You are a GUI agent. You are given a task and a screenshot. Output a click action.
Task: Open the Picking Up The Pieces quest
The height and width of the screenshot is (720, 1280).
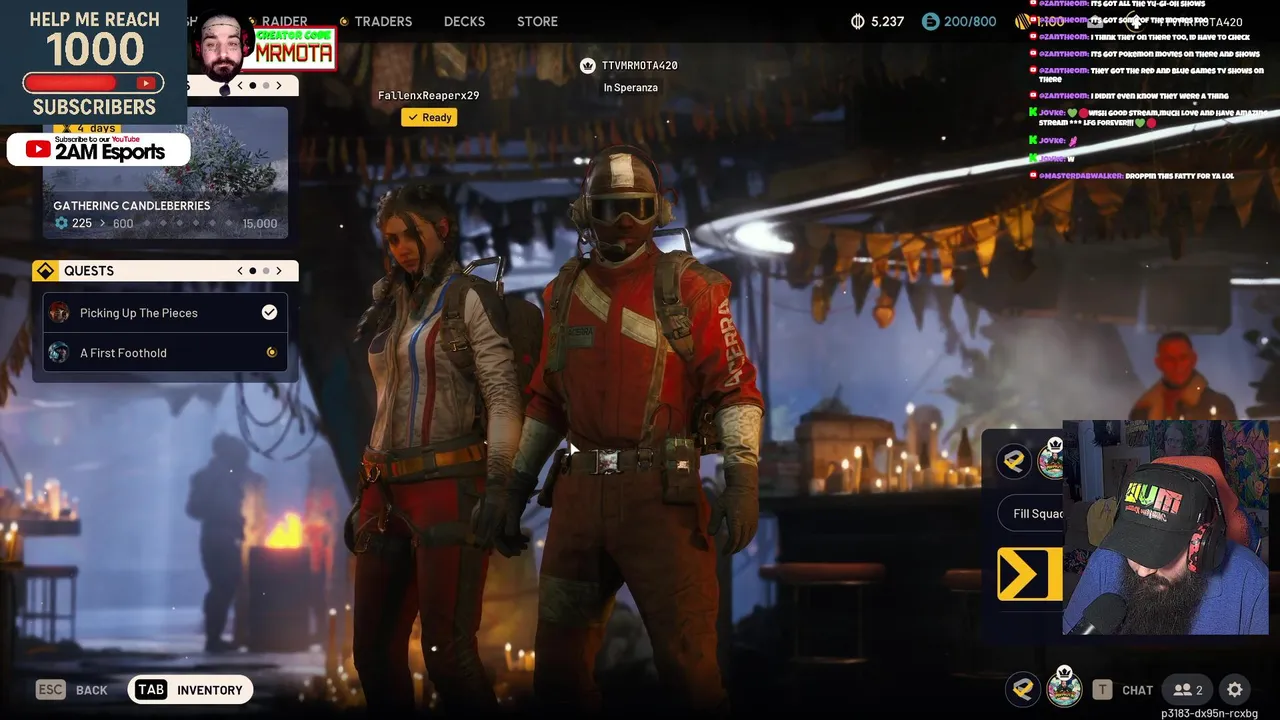click(x=165, y=313)
